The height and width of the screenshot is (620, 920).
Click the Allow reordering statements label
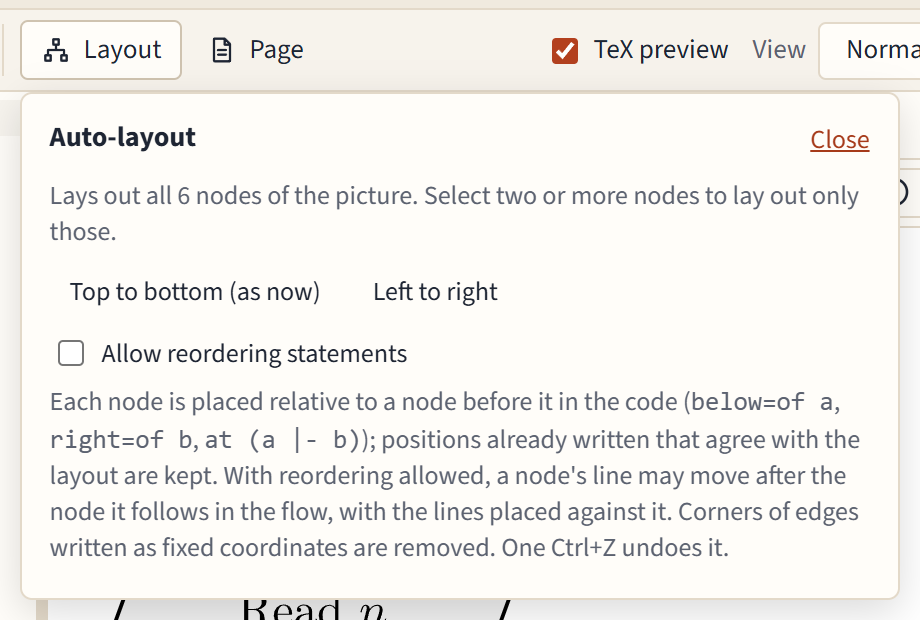coord(254,354)
